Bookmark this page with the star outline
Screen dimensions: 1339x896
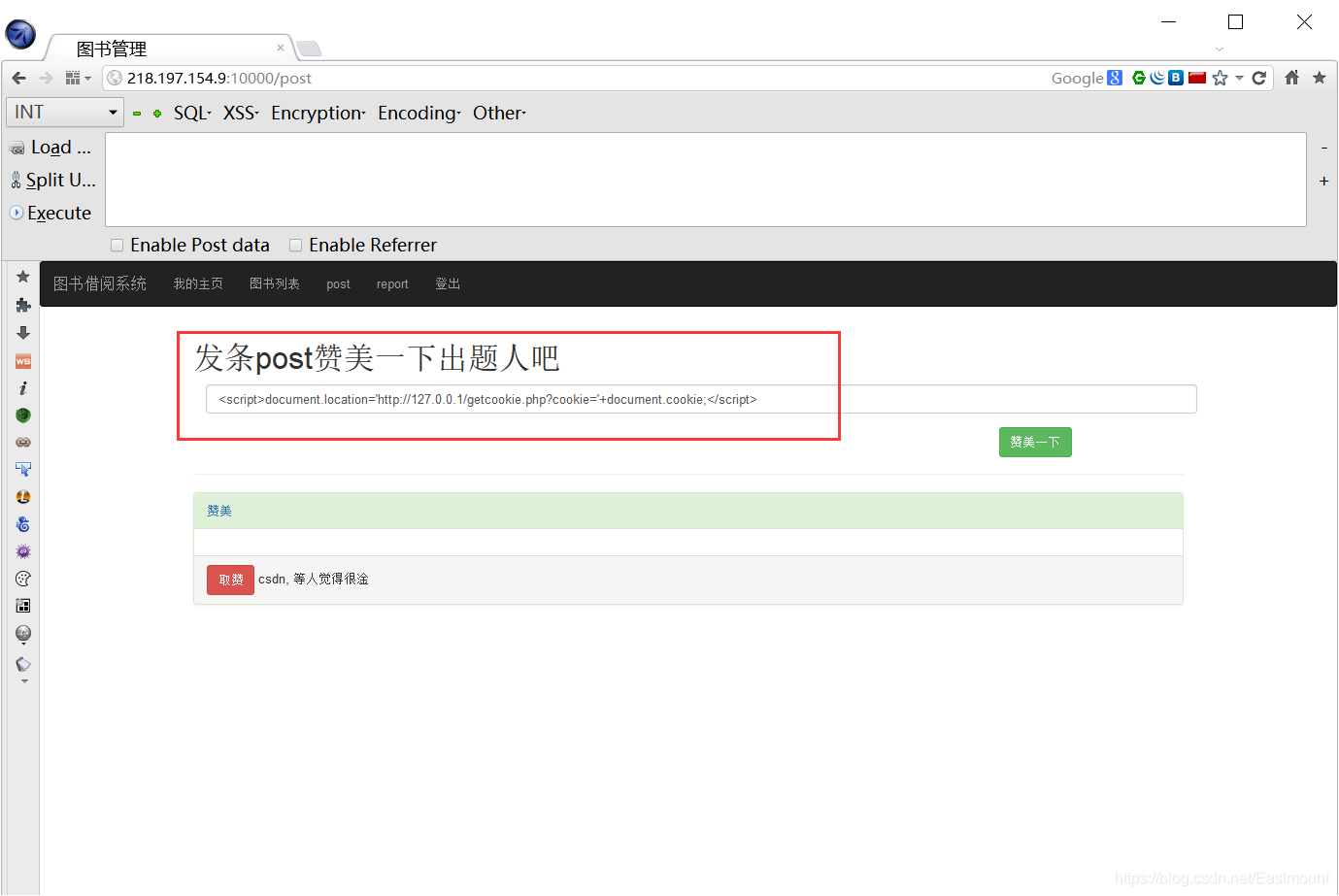coord(1220,78)
